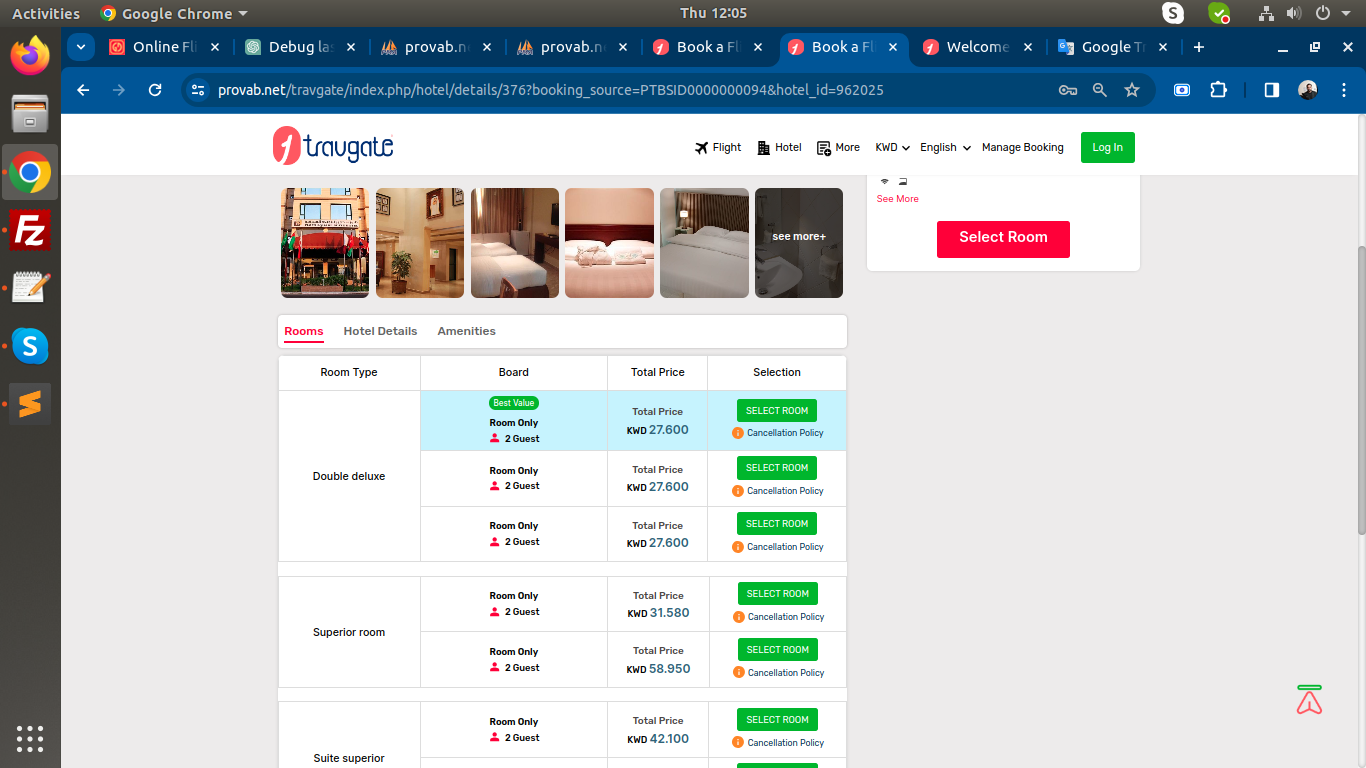The height and width of the screenshot is (768, 1366).
Task: Show applications grid in dock
Action: 30,738
